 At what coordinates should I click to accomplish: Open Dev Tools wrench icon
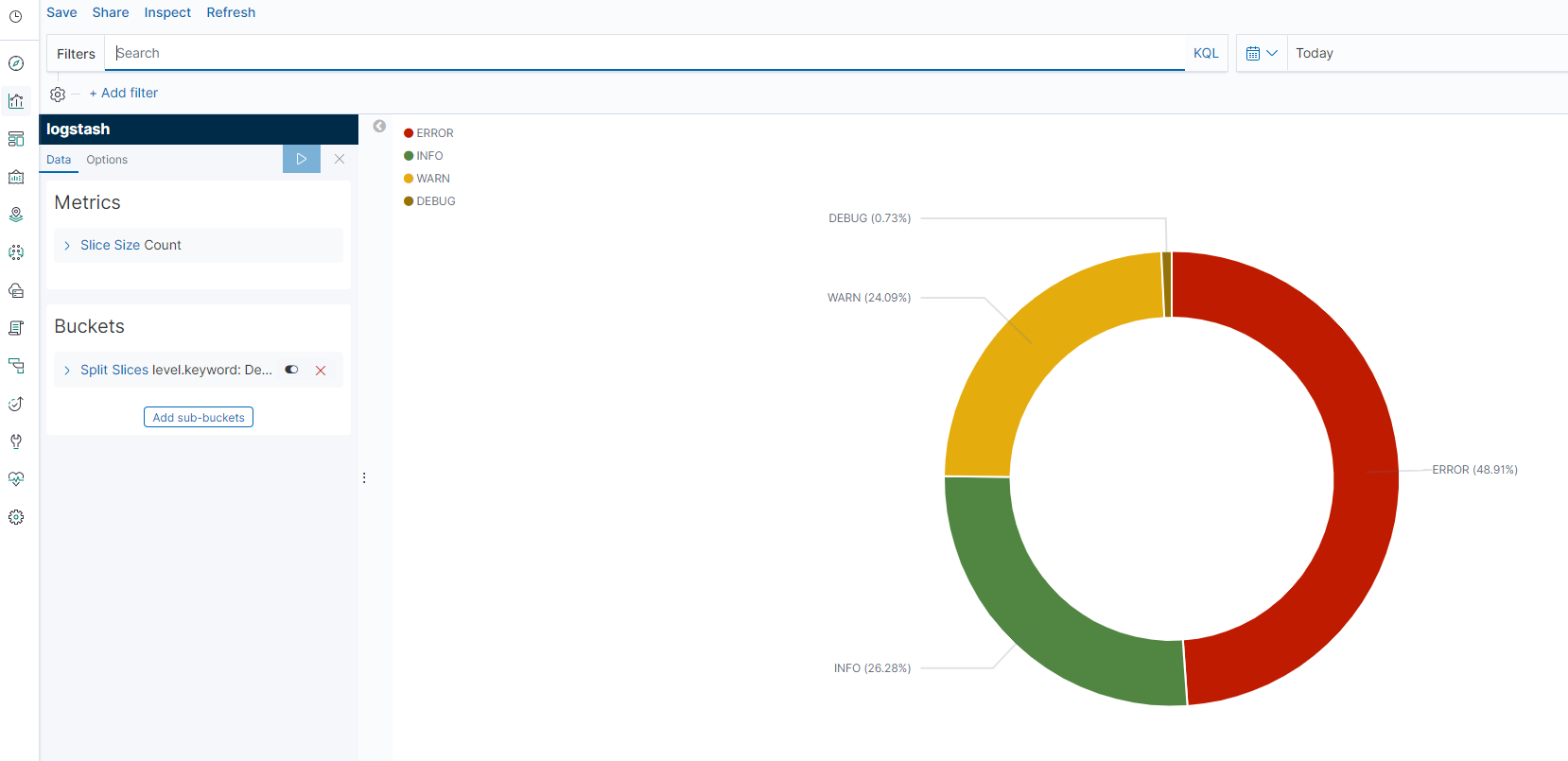[16, 441]
